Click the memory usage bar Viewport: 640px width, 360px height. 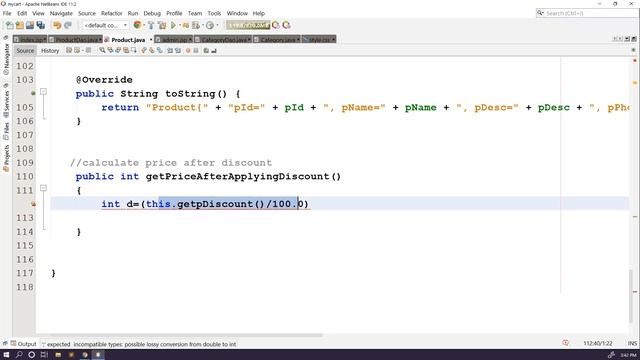pyautogui.click(x=248, y=25)
